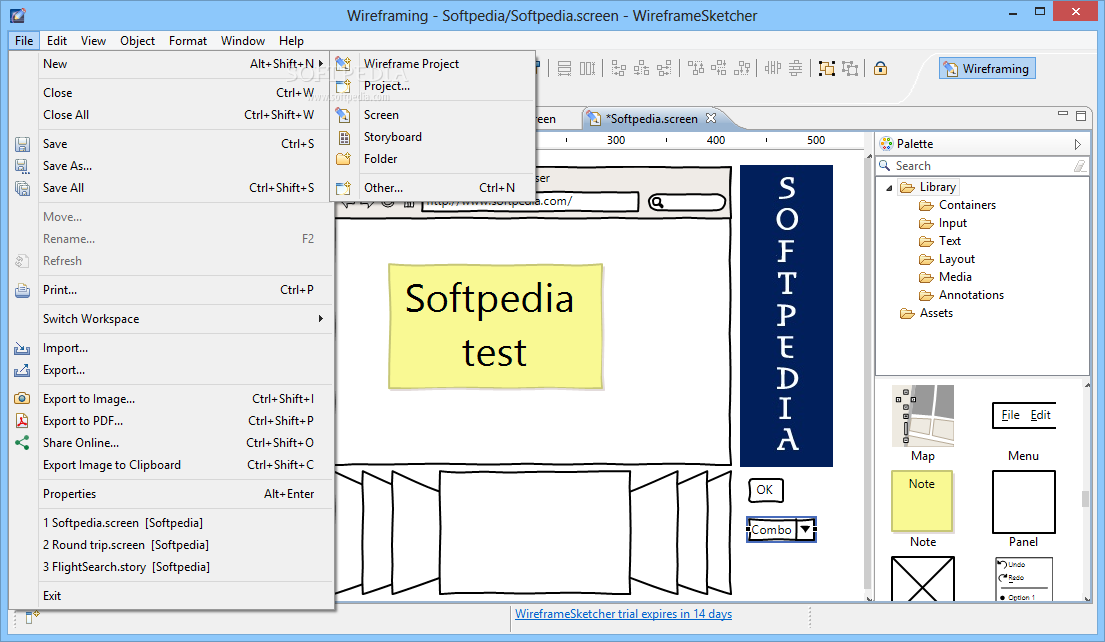Viewport: 1105px width, 642px height.
Task: Open the Edit menu
Action: 56,41
